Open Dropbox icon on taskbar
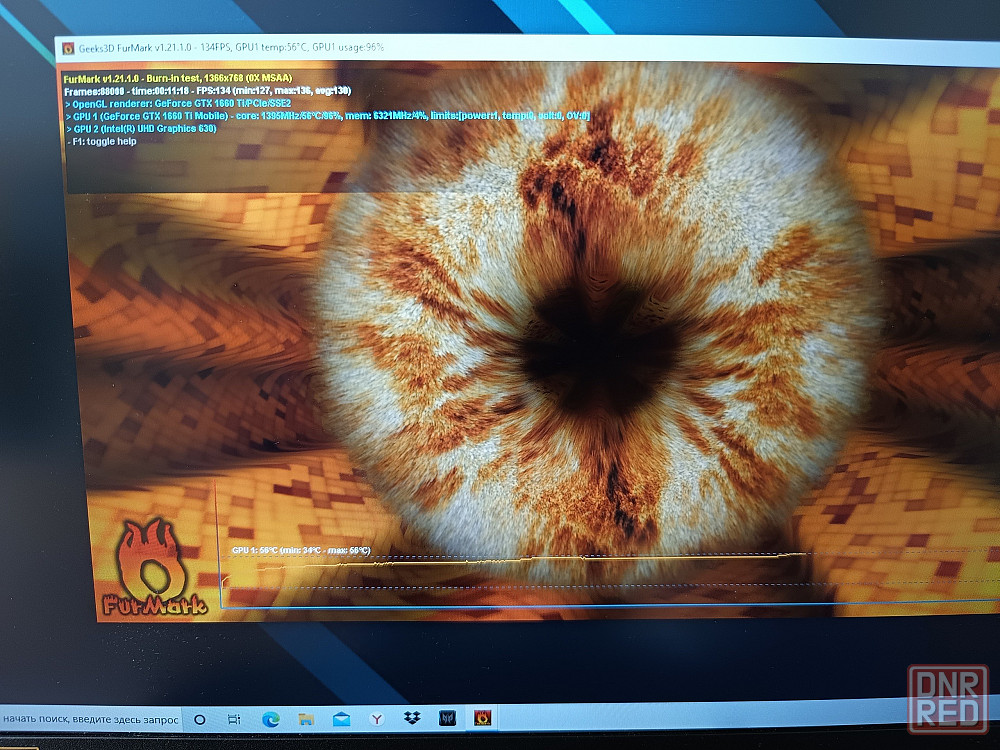The width and height of the screenshot is (1000, 750). pos(412,719)
